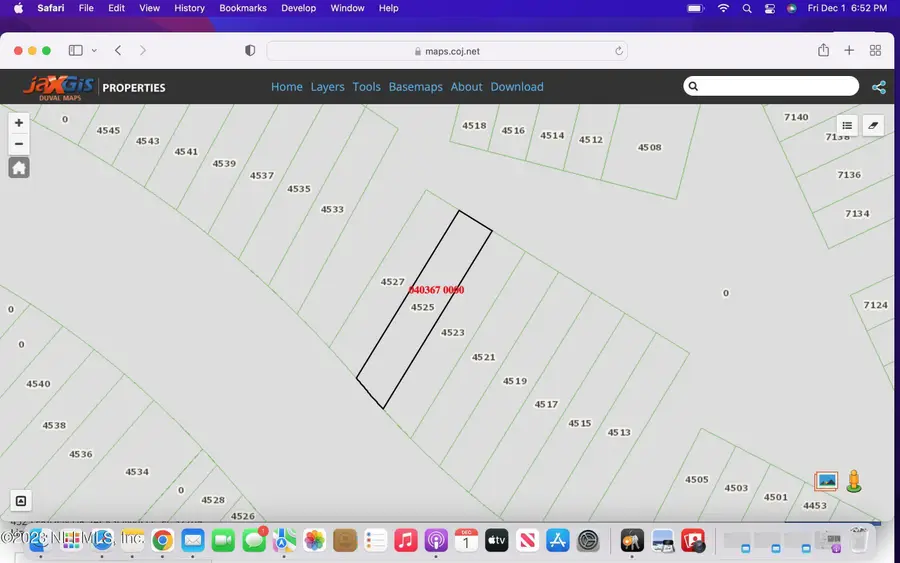Open the share icon in the JaxGIS header
Image resolution: width=900 pixels, height=563 pixels.
(879, 87)
